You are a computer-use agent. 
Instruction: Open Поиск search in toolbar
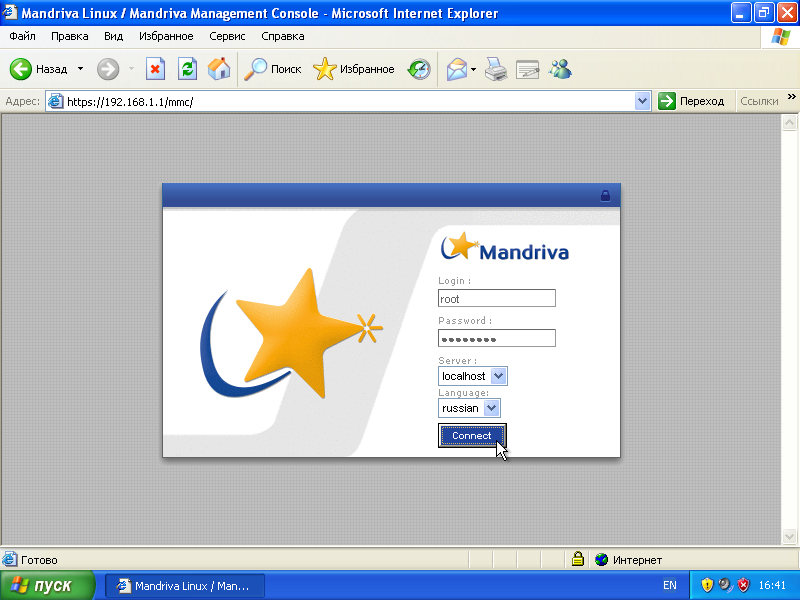coord(273,69)
